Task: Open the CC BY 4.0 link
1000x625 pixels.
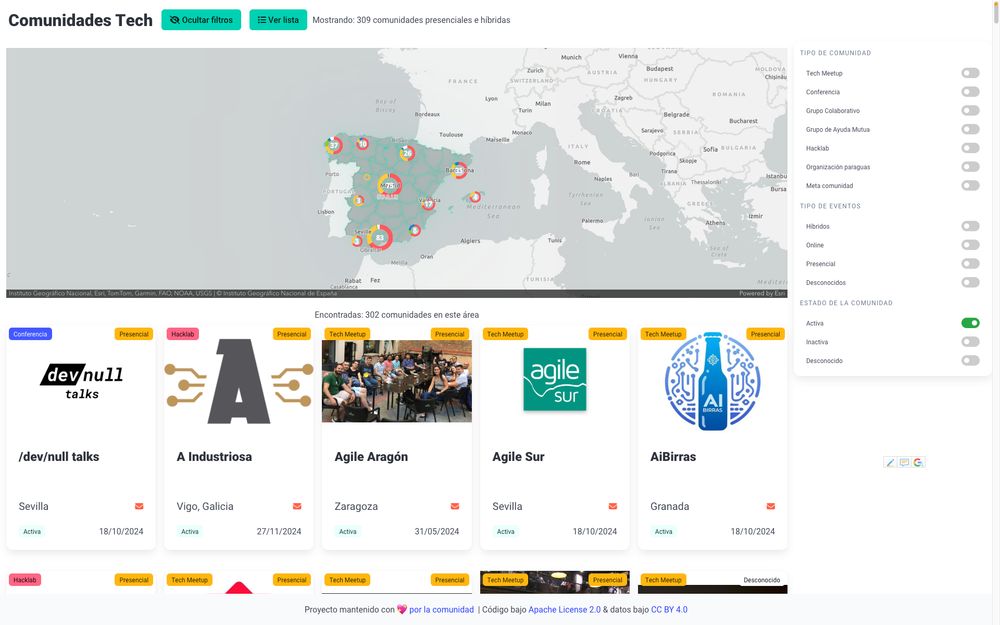Action: (669, 610)
